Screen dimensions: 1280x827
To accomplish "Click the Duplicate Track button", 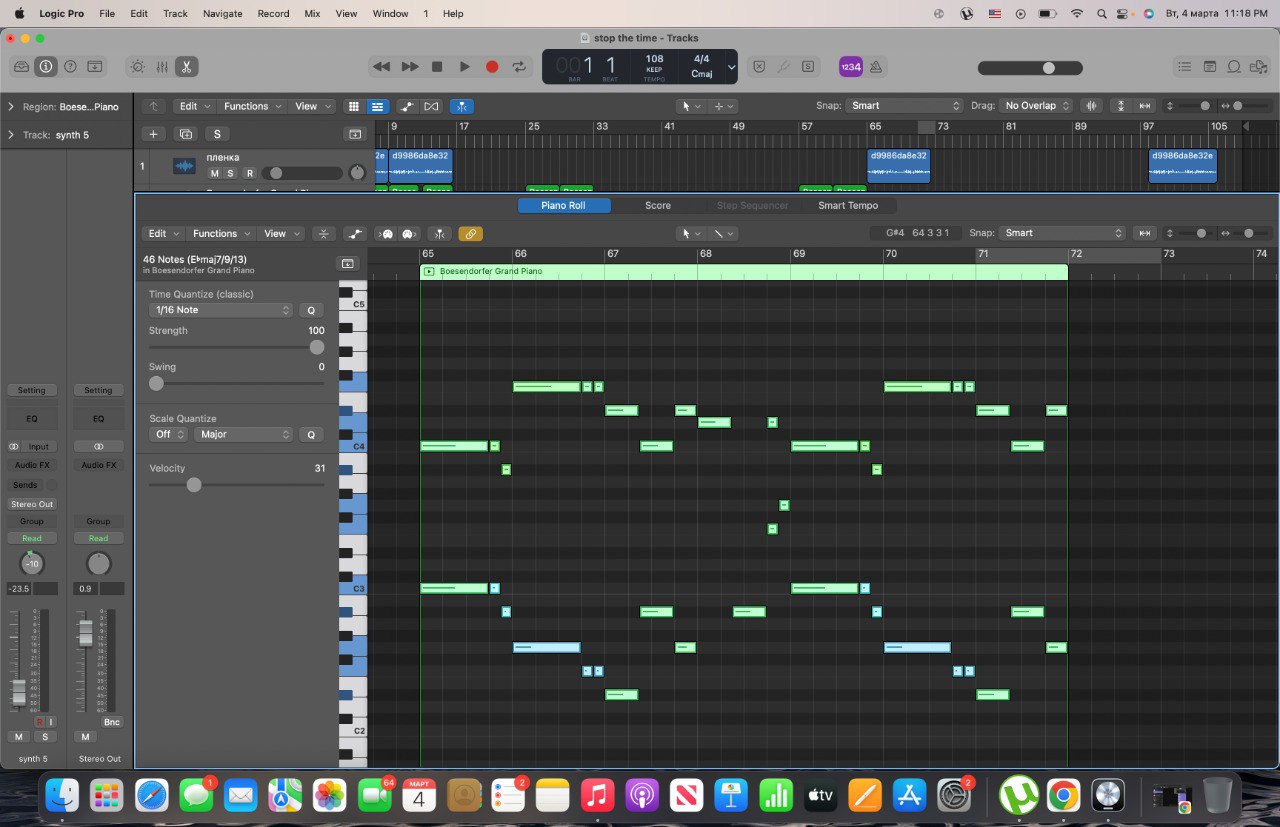I will tap(185, 134).
